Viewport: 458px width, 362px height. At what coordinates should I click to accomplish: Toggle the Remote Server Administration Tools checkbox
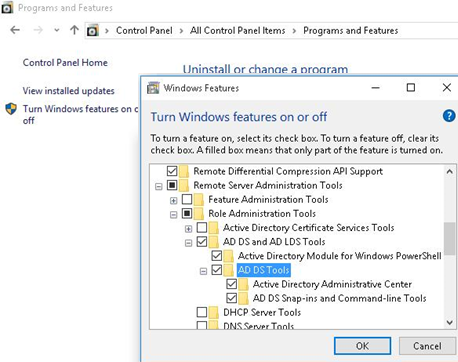(172, 185)
